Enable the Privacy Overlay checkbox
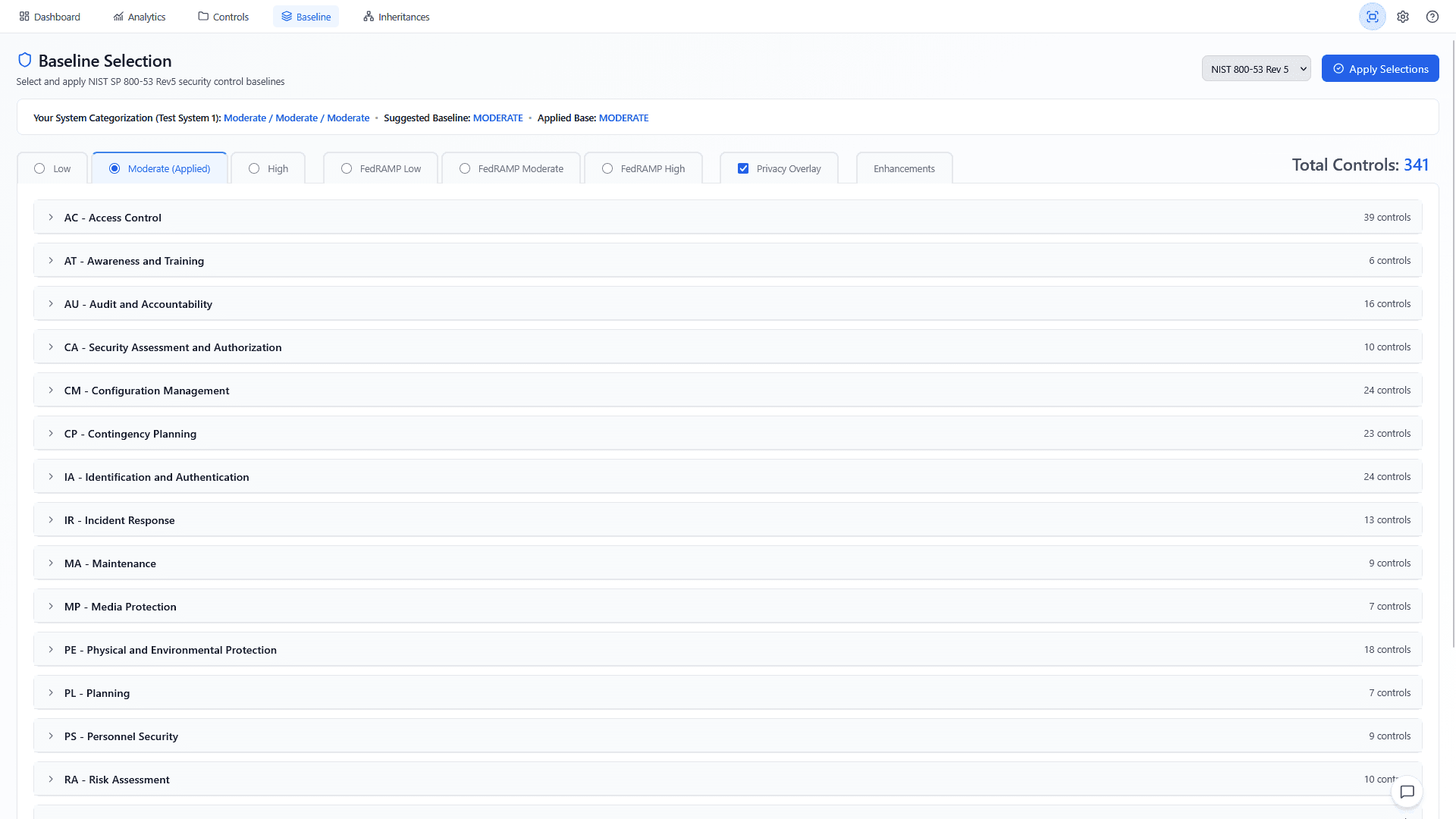This screenshot has height=819, width=1456. (x=743, y=168)
